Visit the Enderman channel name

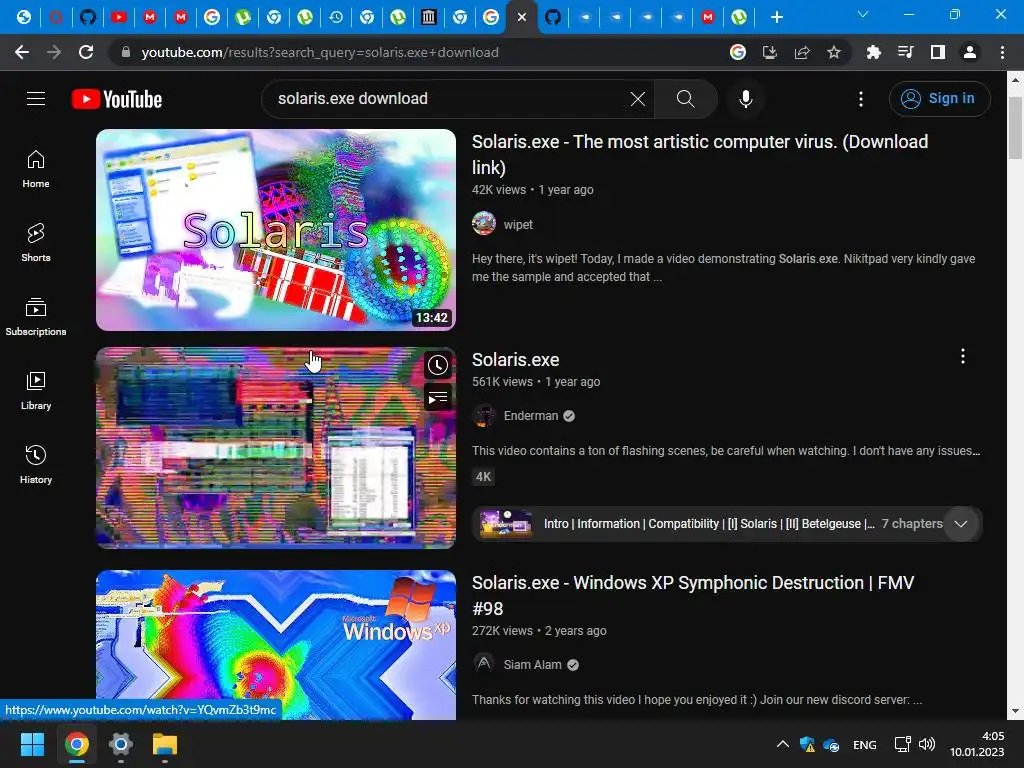pos(531,416)
